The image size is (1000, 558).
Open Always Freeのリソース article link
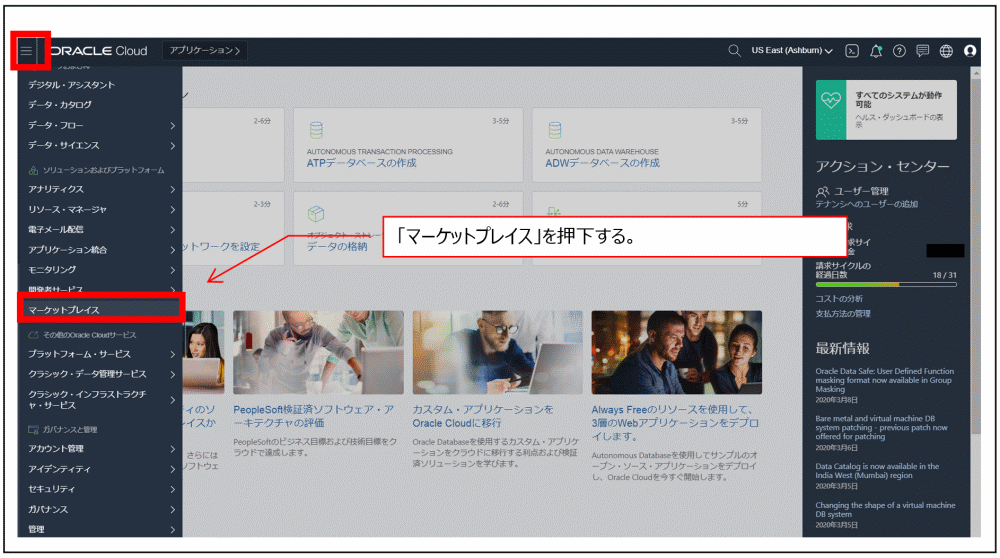[x=675, y=423]
